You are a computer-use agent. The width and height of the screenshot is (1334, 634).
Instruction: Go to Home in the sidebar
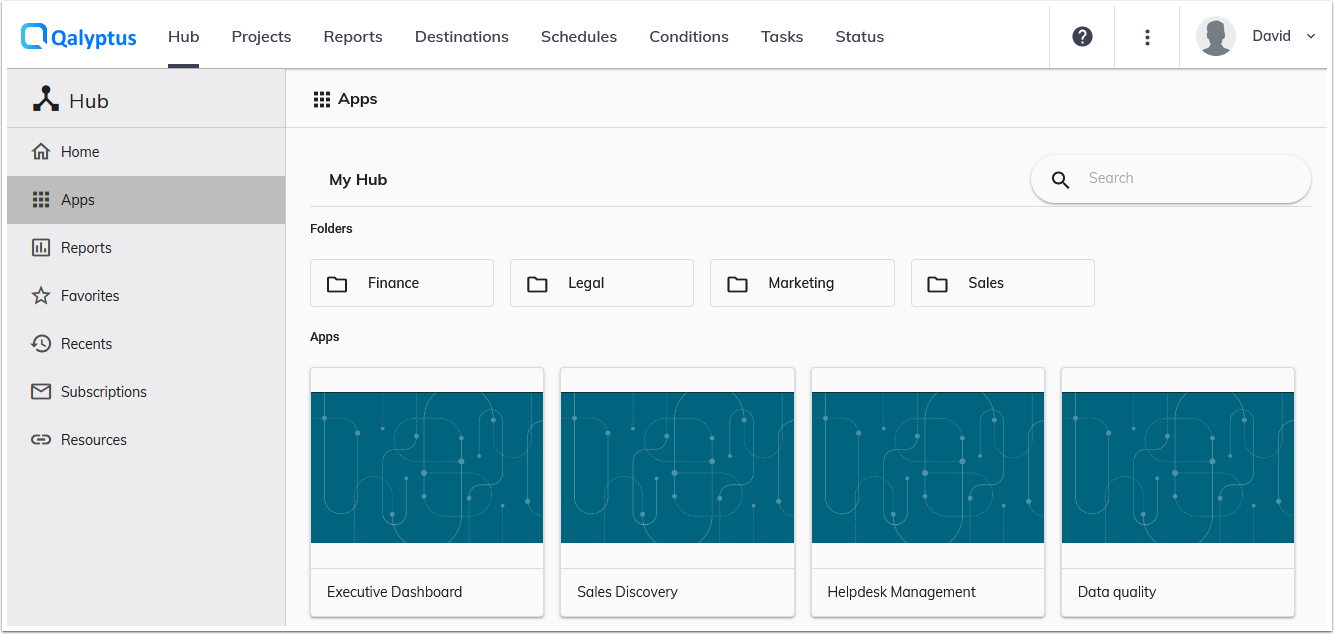click(x=41, y=151)
